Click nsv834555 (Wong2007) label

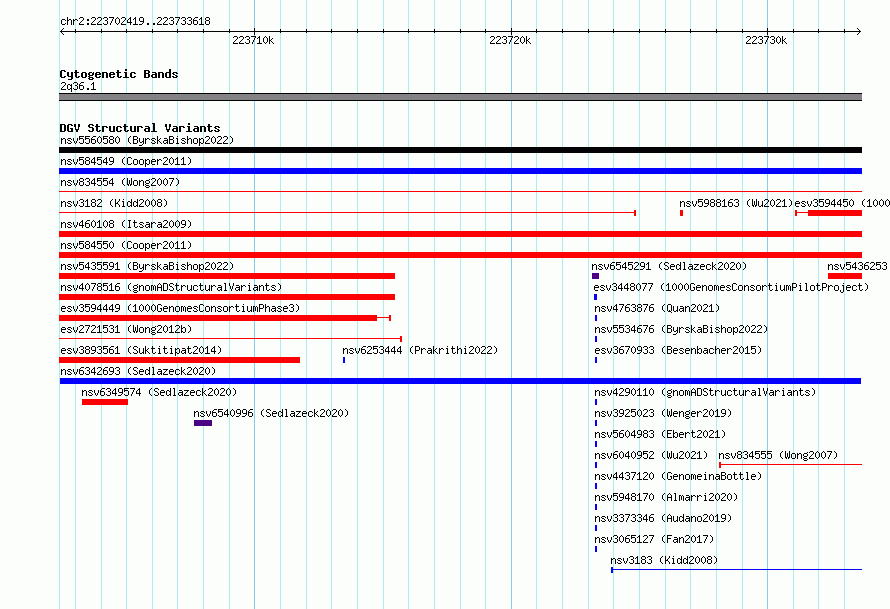[x=778, y=455]
